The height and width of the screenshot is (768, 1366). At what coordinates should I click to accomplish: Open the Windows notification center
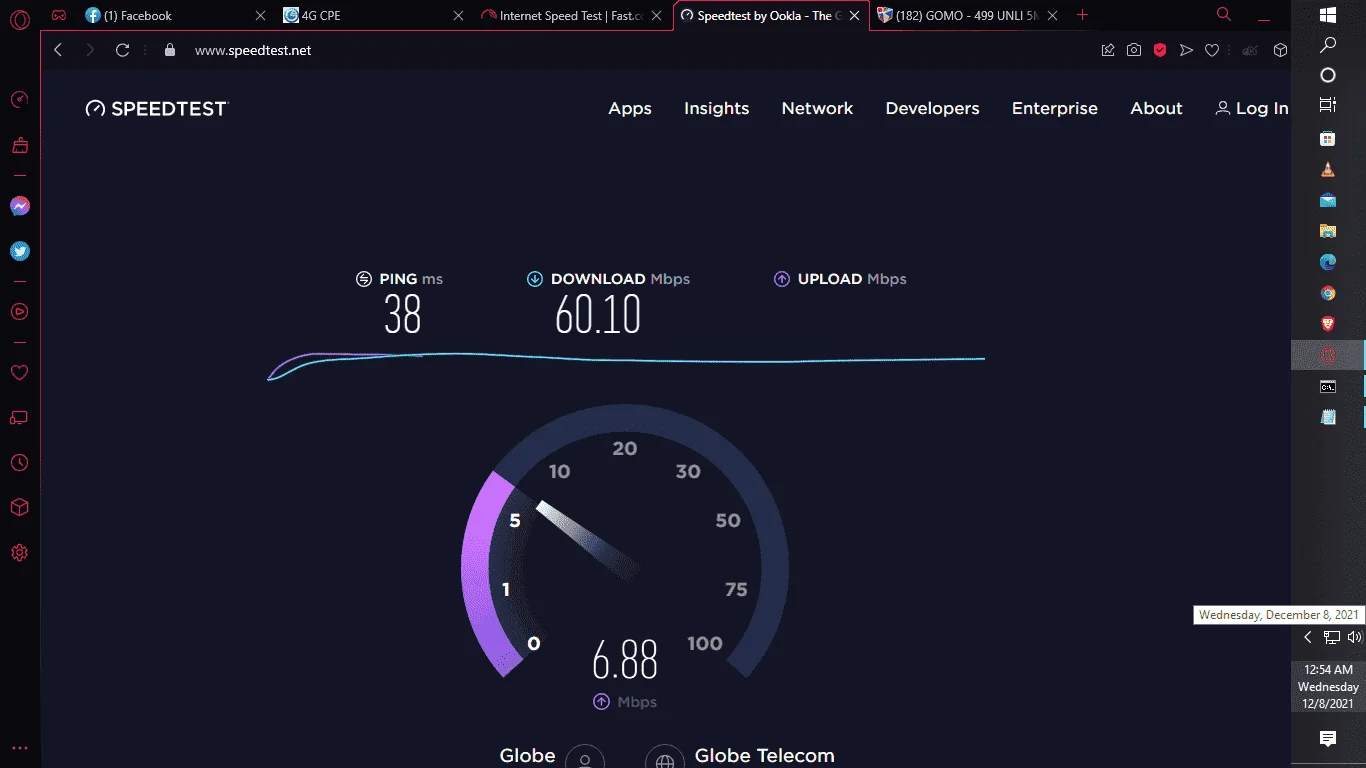(1328, 739)
